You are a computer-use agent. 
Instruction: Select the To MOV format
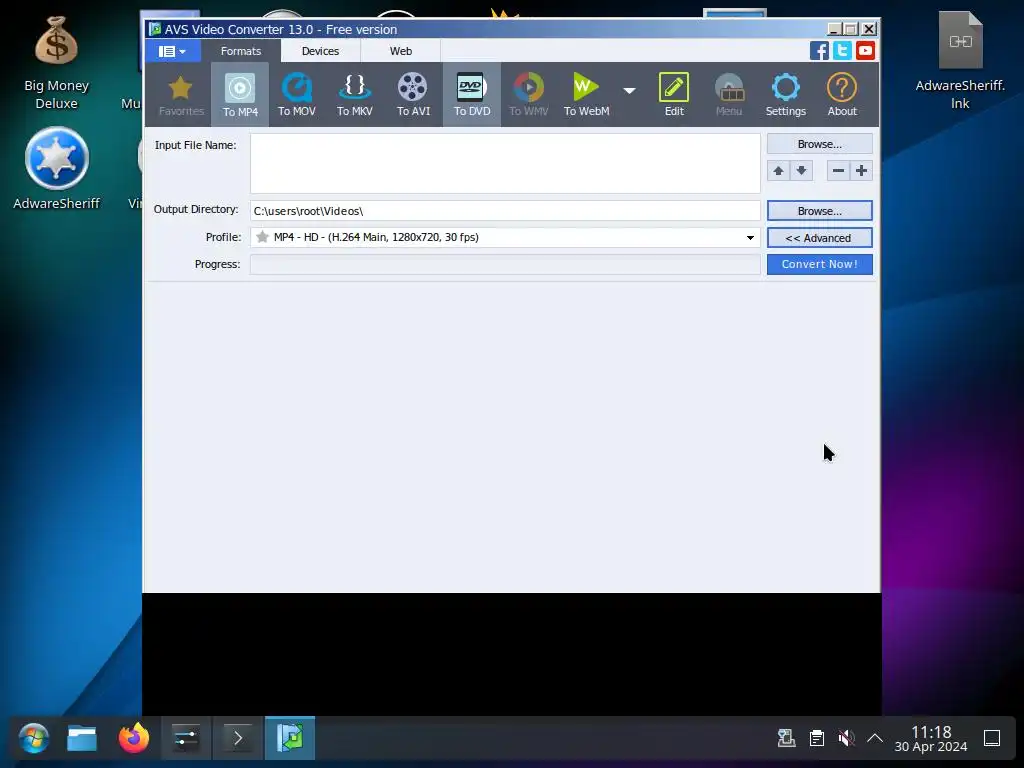coord(296,95)
